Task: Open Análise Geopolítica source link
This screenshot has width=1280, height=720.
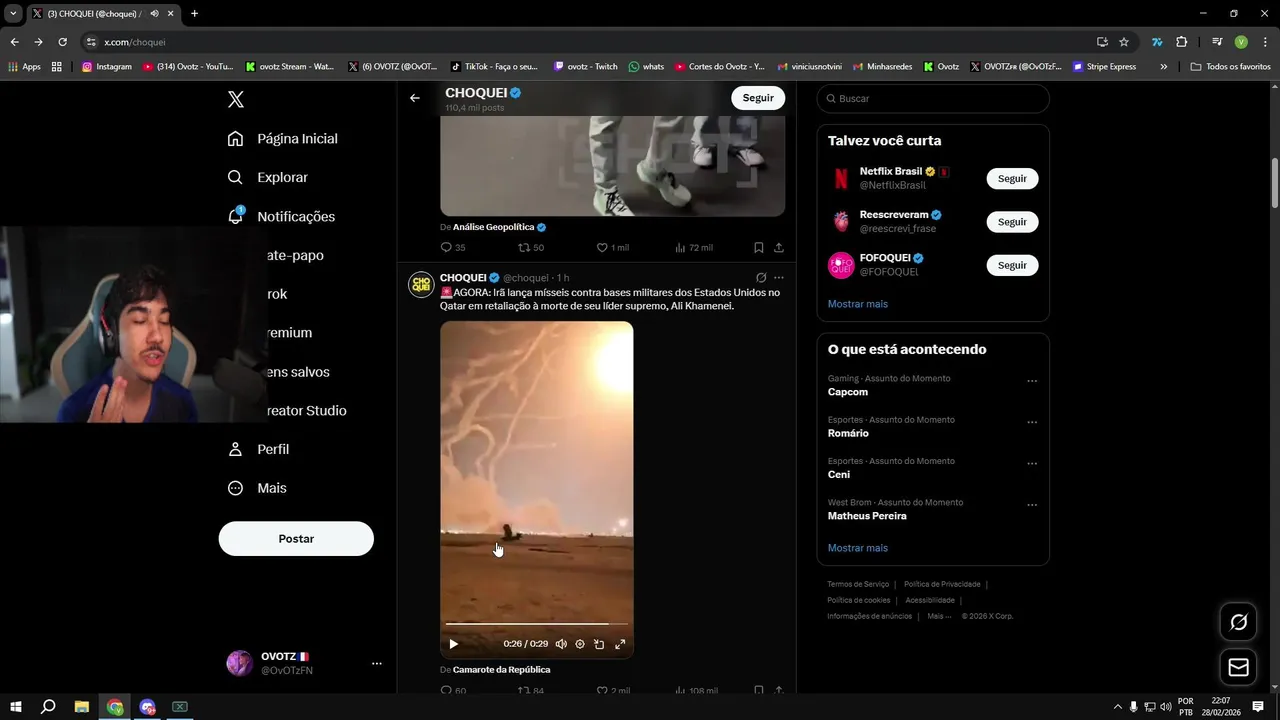Action: (499, 227)
